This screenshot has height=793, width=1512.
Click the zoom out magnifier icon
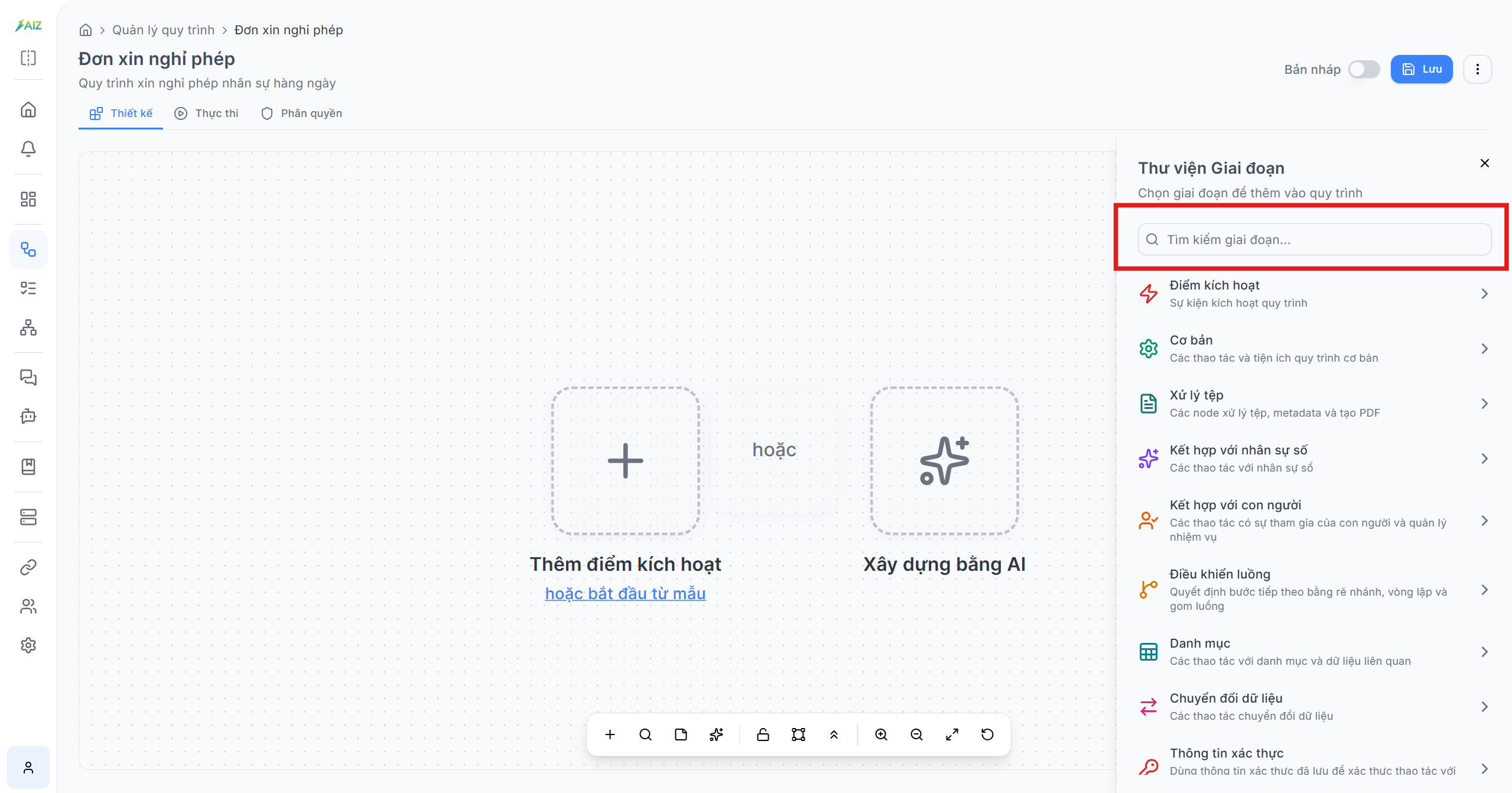pyautogui.click(x=916, y=734)
